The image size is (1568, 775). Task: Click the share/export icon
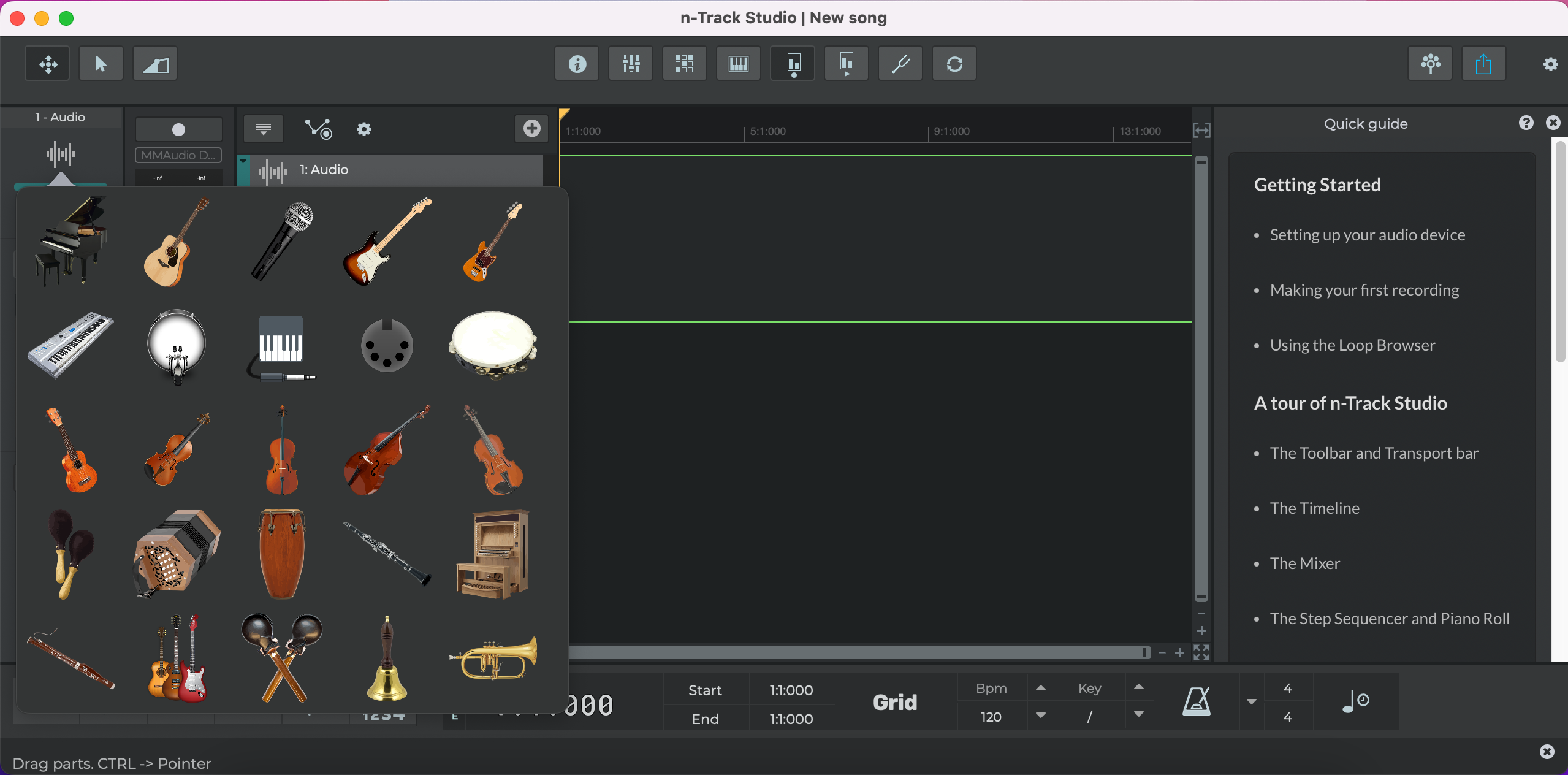(1483, 64)
